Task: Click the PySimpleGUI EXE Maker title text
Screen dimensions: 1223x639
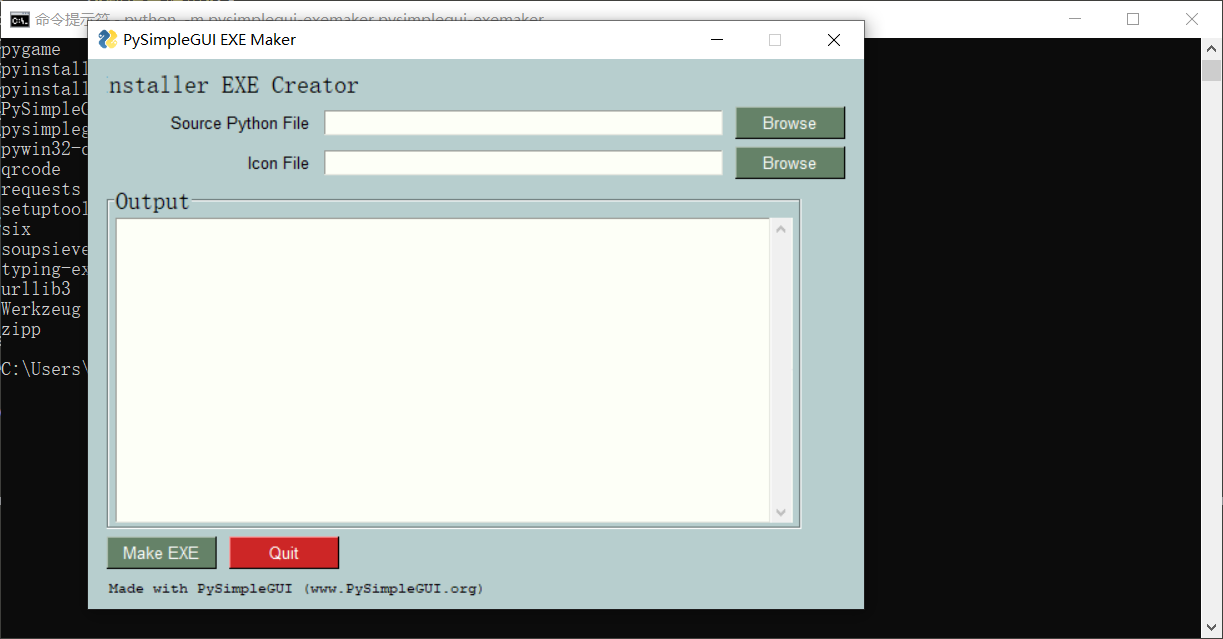Action: click(210, 40)
